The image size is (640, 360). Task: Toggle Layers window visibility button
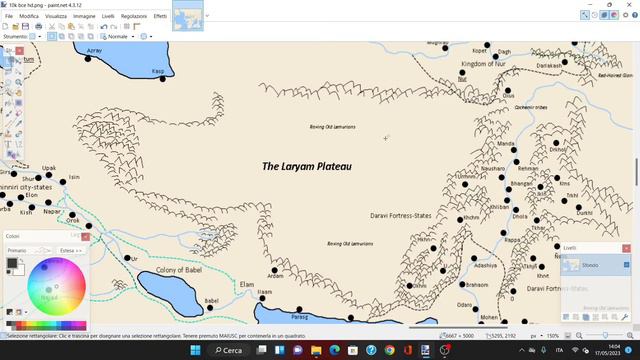click(x=604, y=15)
